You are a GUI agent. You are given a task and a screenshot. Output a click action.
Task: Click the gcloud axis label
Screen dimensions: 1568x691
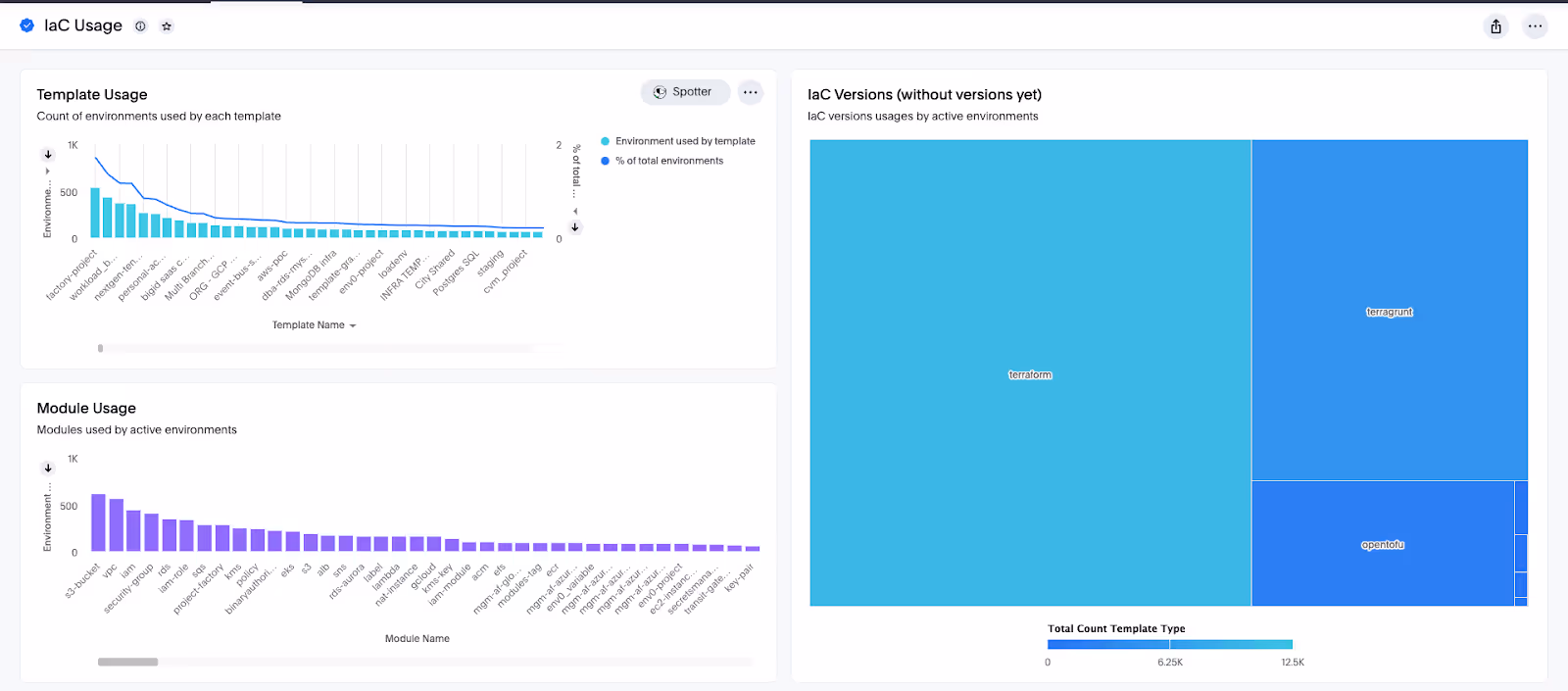[423, 576]
